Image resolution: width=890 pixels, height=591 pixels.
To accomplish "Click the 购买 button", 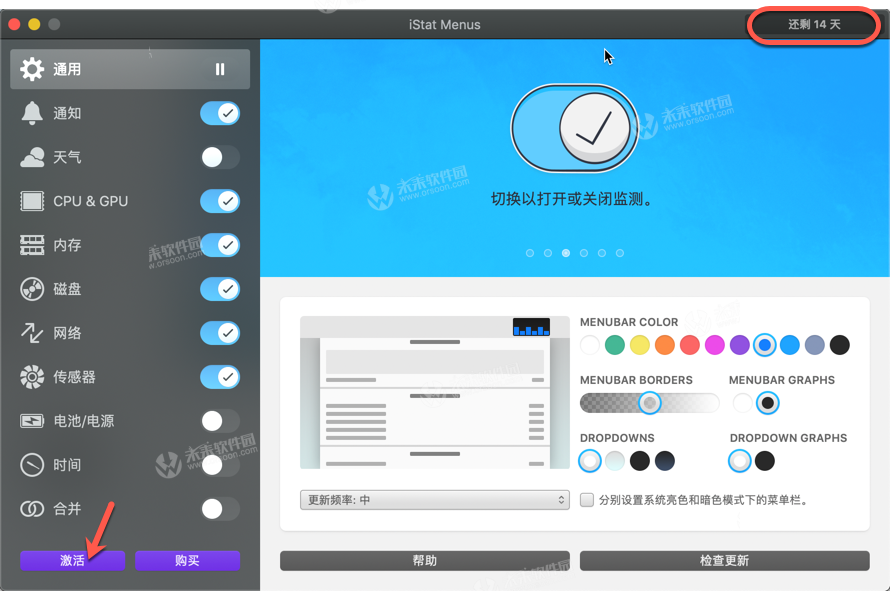I will point(187,560).
